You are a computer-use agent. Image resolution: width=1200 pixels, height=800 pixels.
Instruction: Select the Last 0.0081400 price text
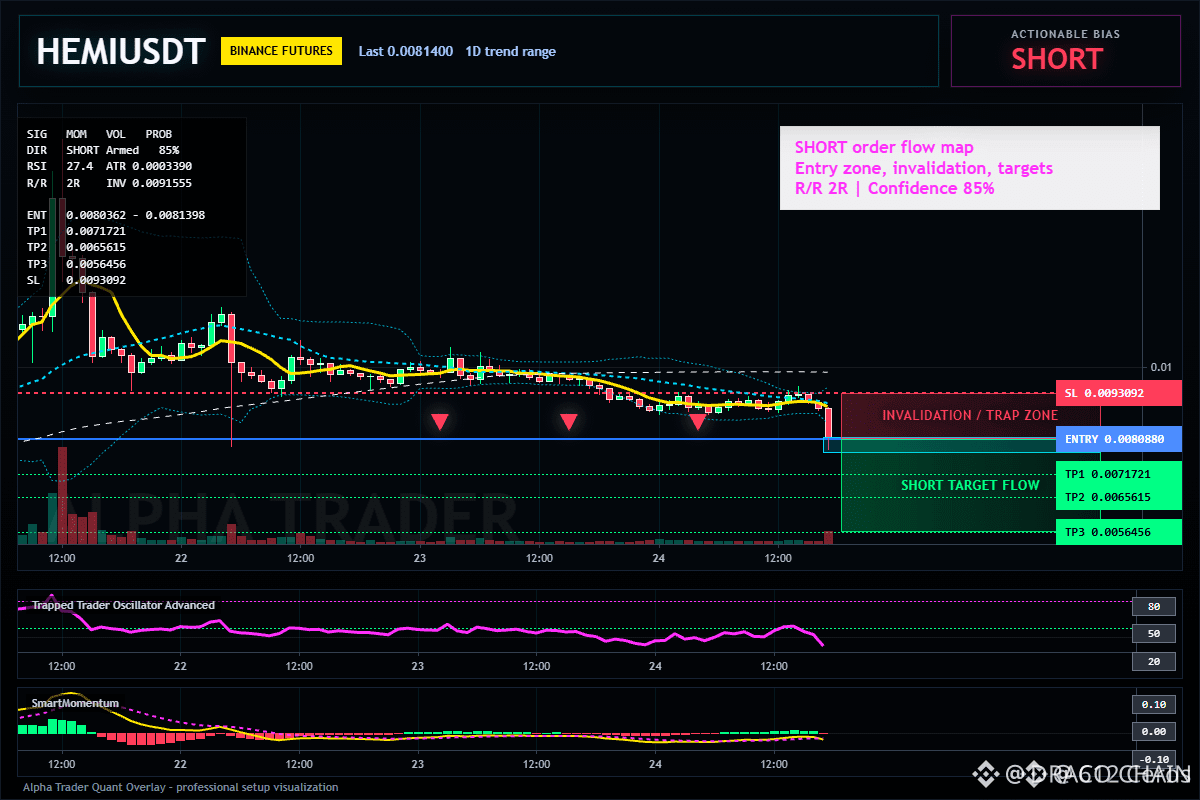click(405, 51)
